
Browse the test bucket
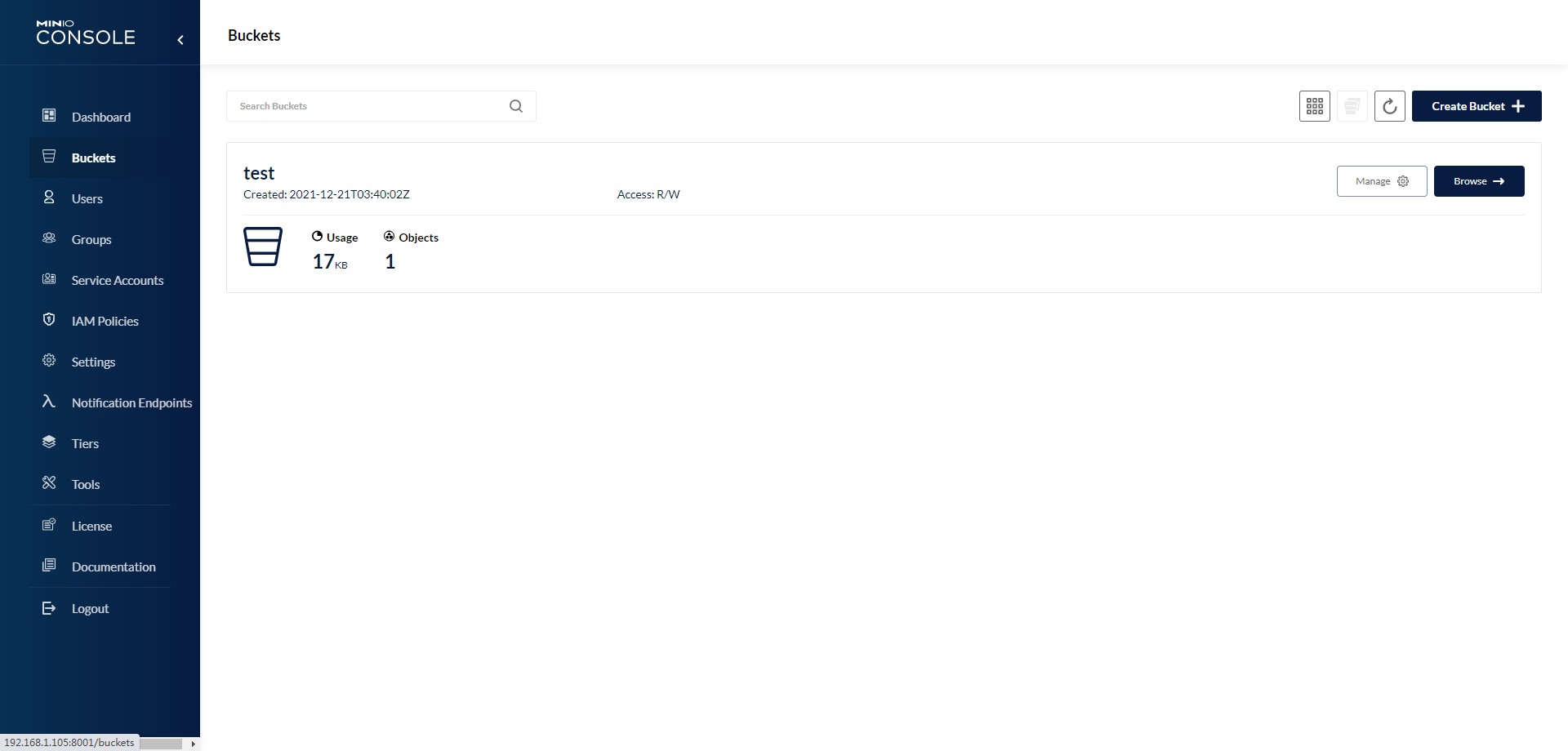coord(1478,181)
